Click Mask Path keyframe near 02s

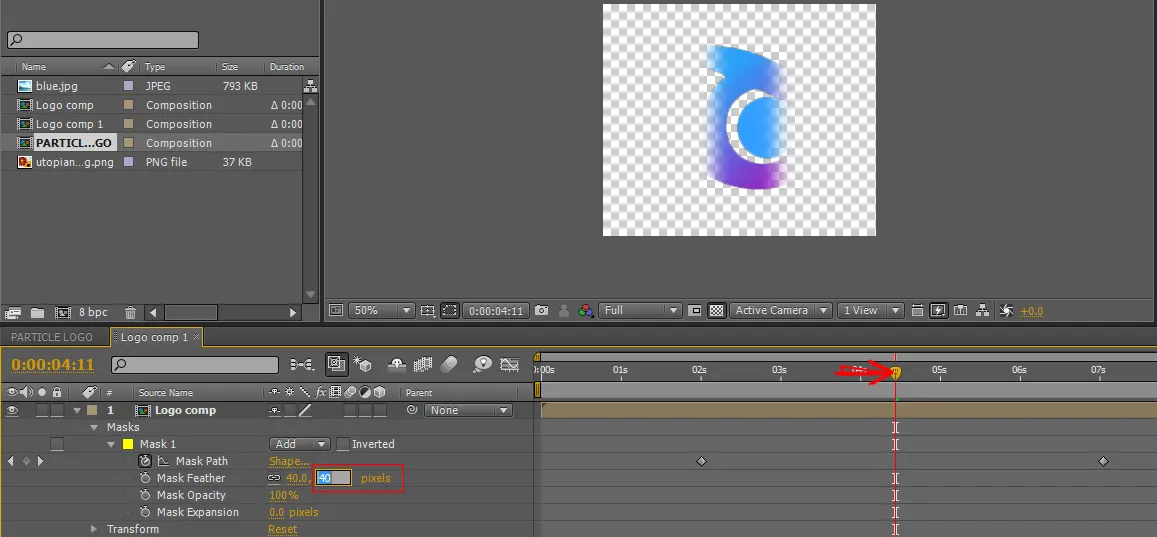pyautogui.click(x=701, y=461)
